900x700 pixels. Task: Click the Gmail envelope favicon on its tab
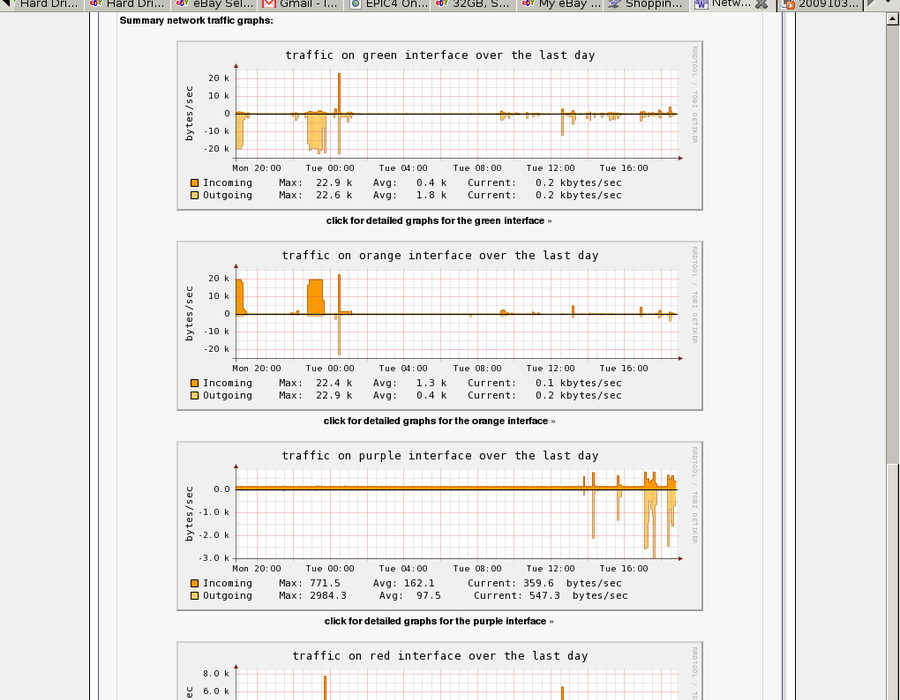click(x=269, y=3)
